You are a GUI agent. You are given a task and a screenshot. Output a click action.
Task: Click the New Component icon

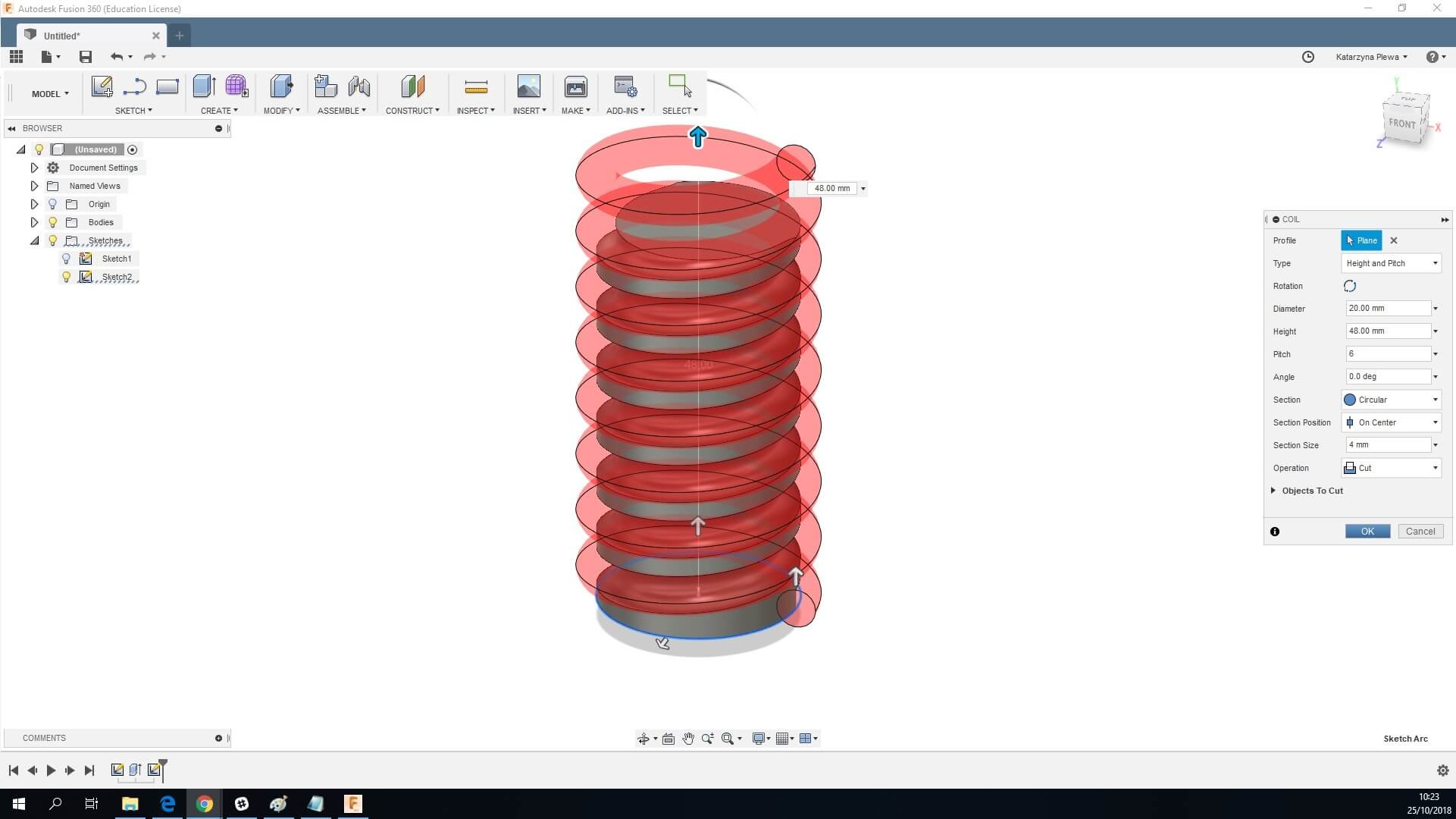pyautogui.click(x=325, y=86)
